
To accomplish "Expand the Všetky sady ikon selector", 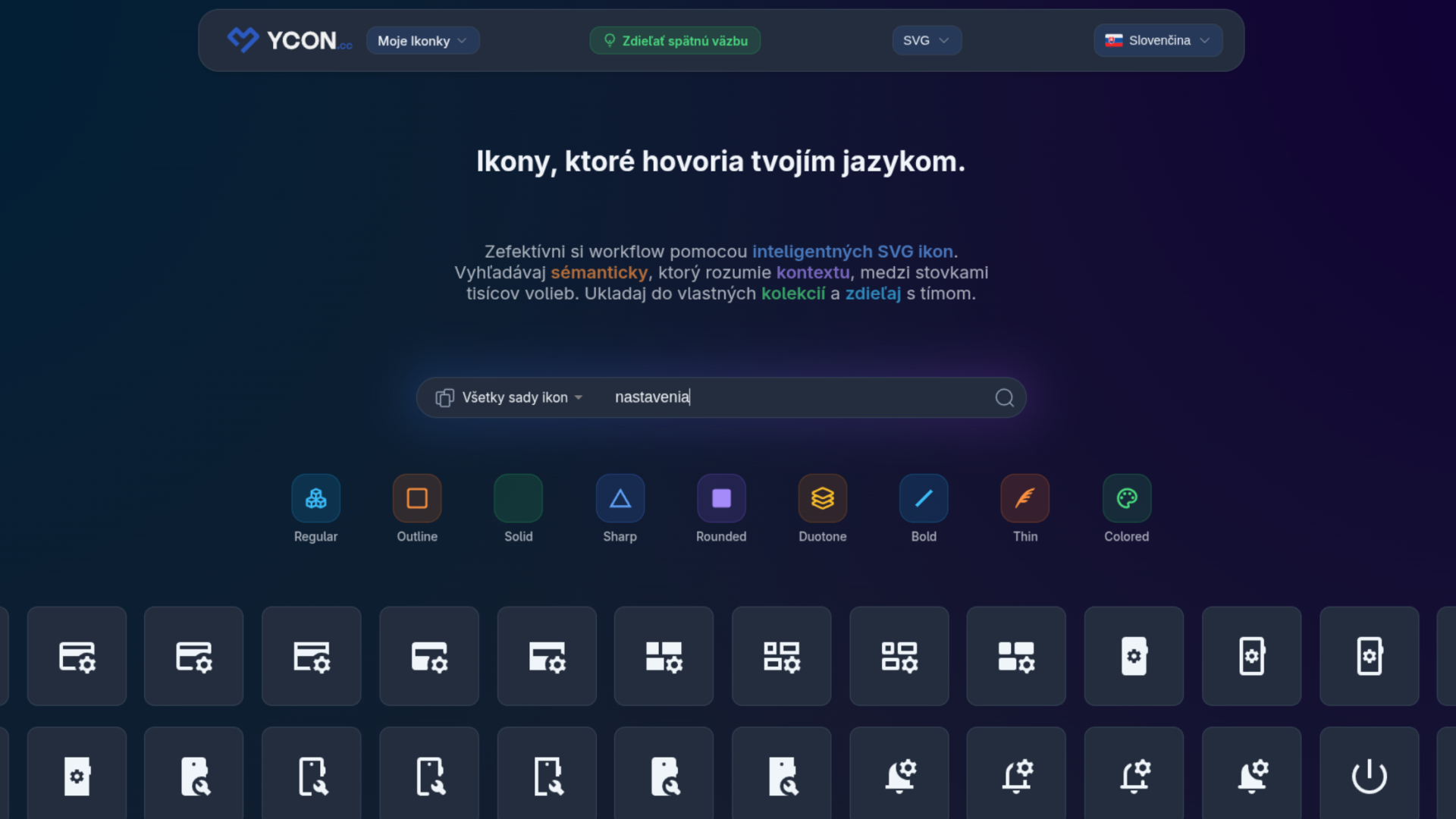I will pos(510,397).
